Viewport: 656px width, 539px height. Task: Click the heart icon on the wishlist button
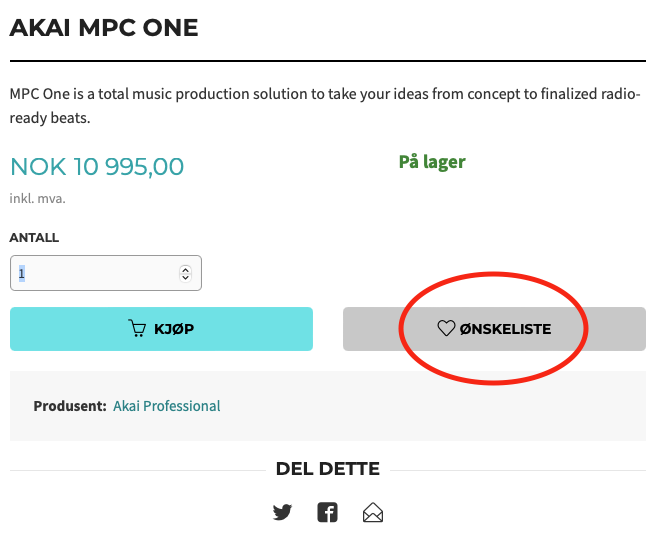pos(446,328)
